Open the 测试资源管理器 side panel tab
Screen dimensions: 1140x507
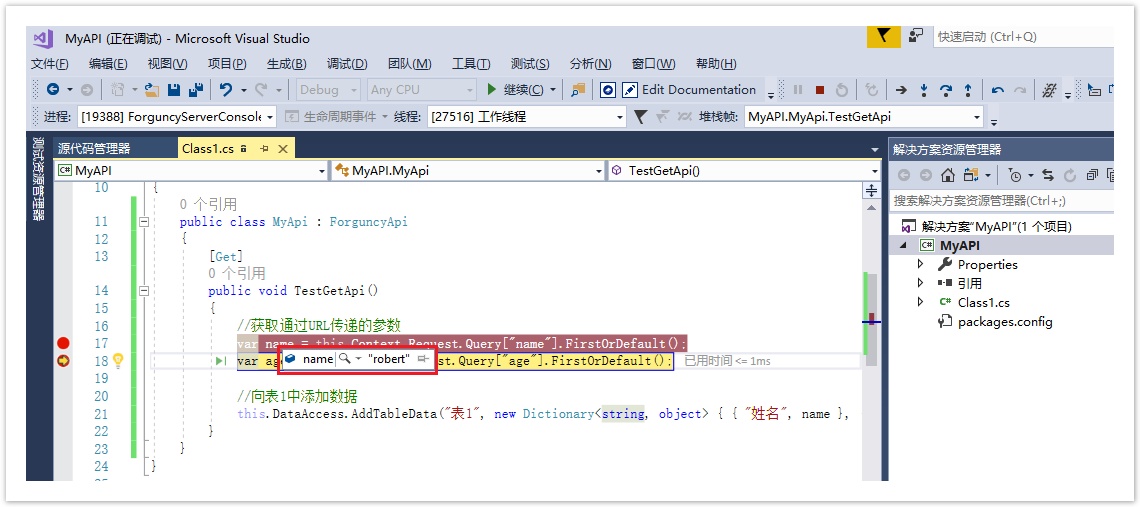click(x=38, y=177)
